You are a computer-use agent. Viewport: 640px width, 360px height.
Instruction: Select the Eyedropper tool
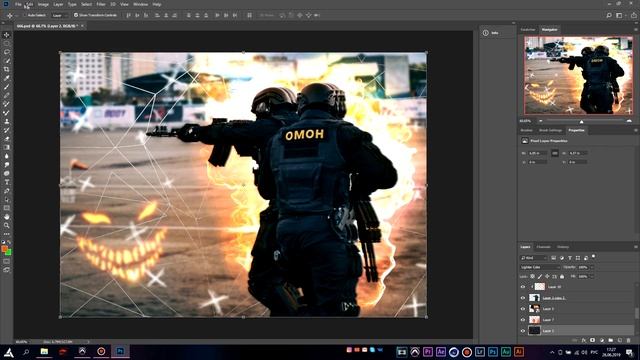7,78
